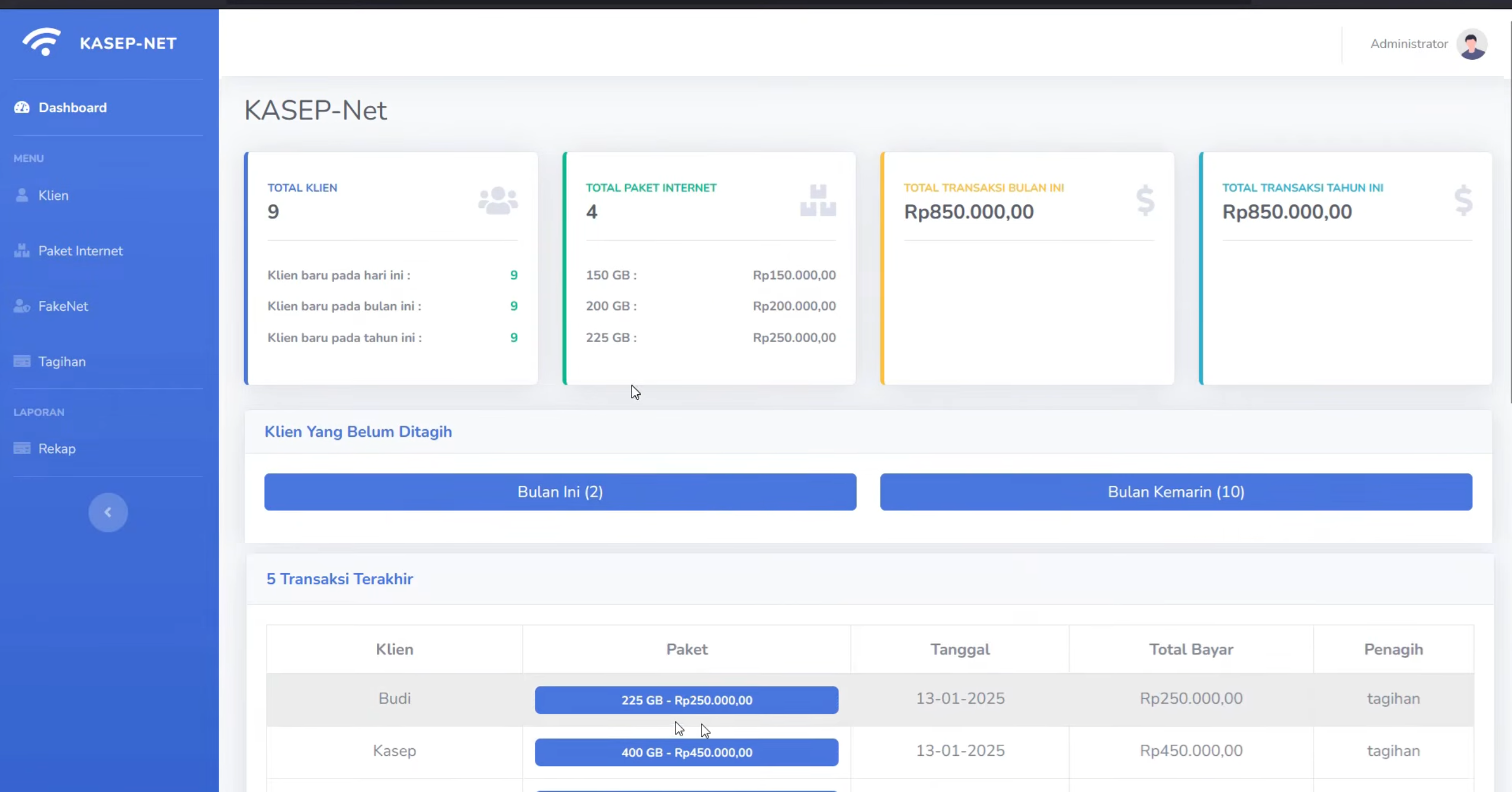
Task: Click the Klien user icon in sidebar
Action: pos(22,195)
